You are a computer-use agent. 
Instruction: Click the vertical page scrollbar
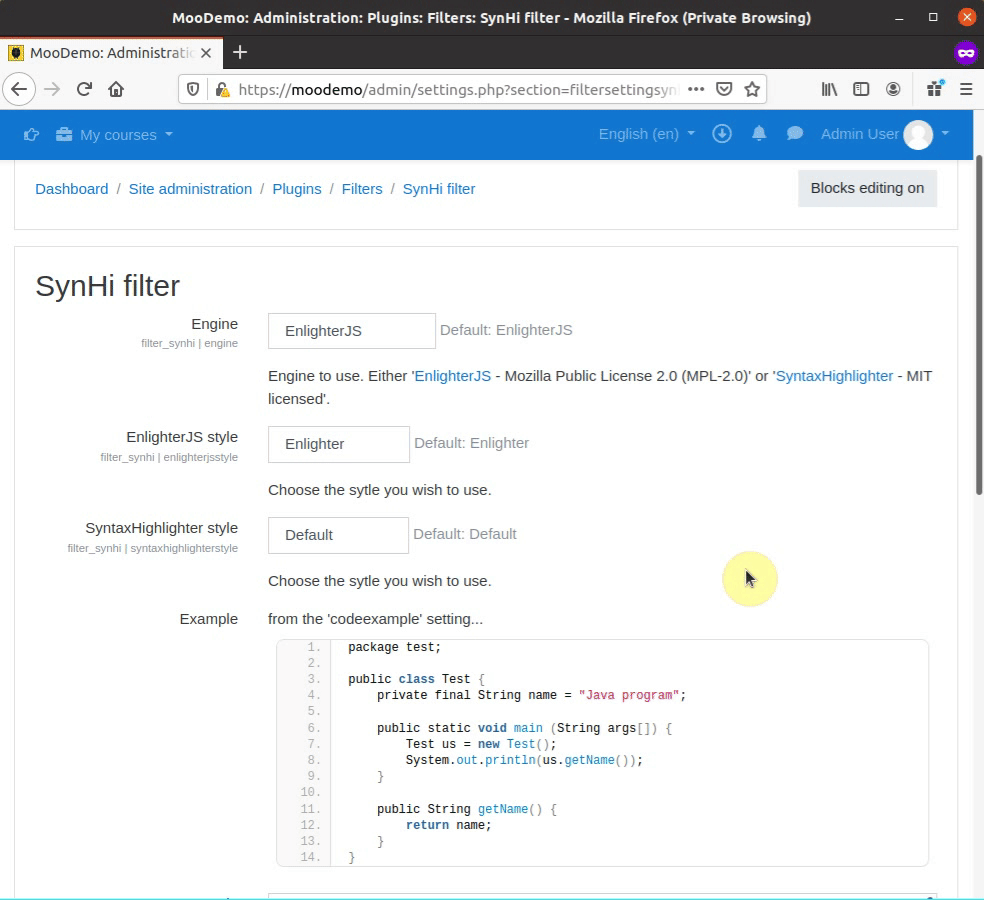tap(978, 326)
